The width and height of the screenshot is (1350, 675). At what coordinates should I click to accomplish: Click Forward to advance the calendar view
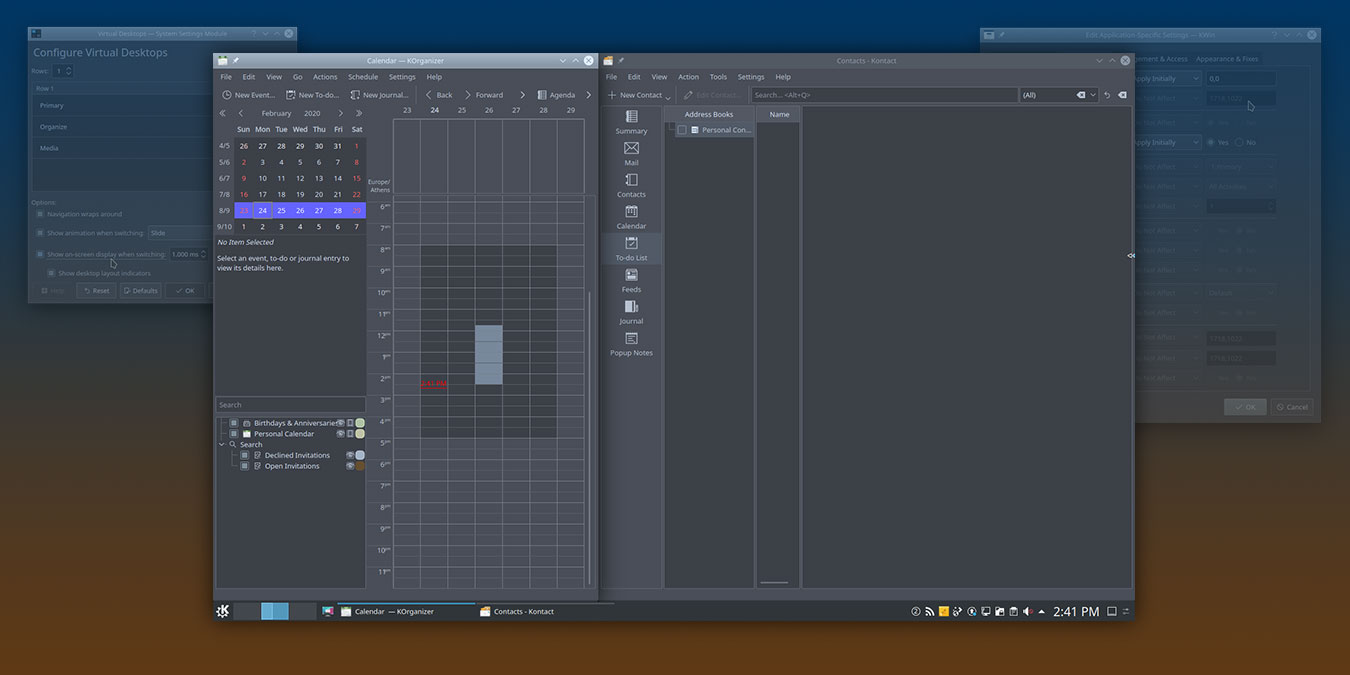pos(489,94)
